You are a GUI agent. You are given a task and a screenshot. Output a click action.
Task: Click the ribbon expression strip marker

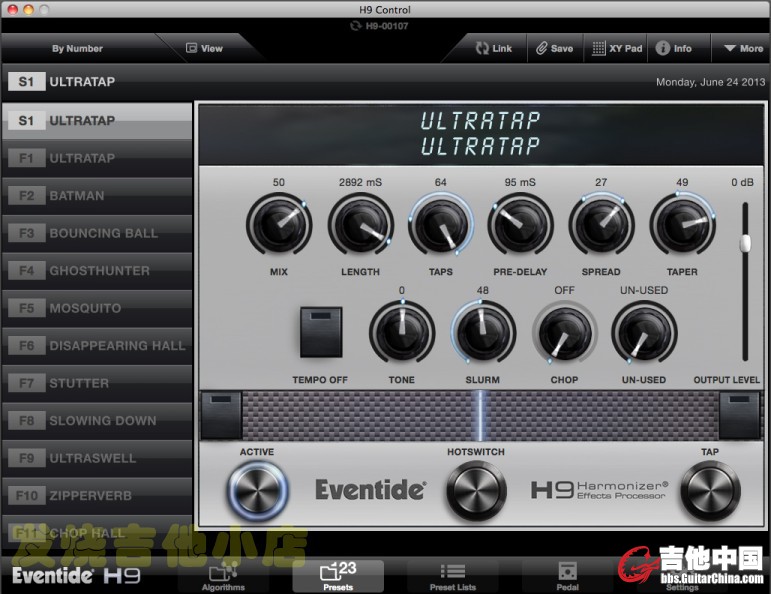[x=480, y=415]
